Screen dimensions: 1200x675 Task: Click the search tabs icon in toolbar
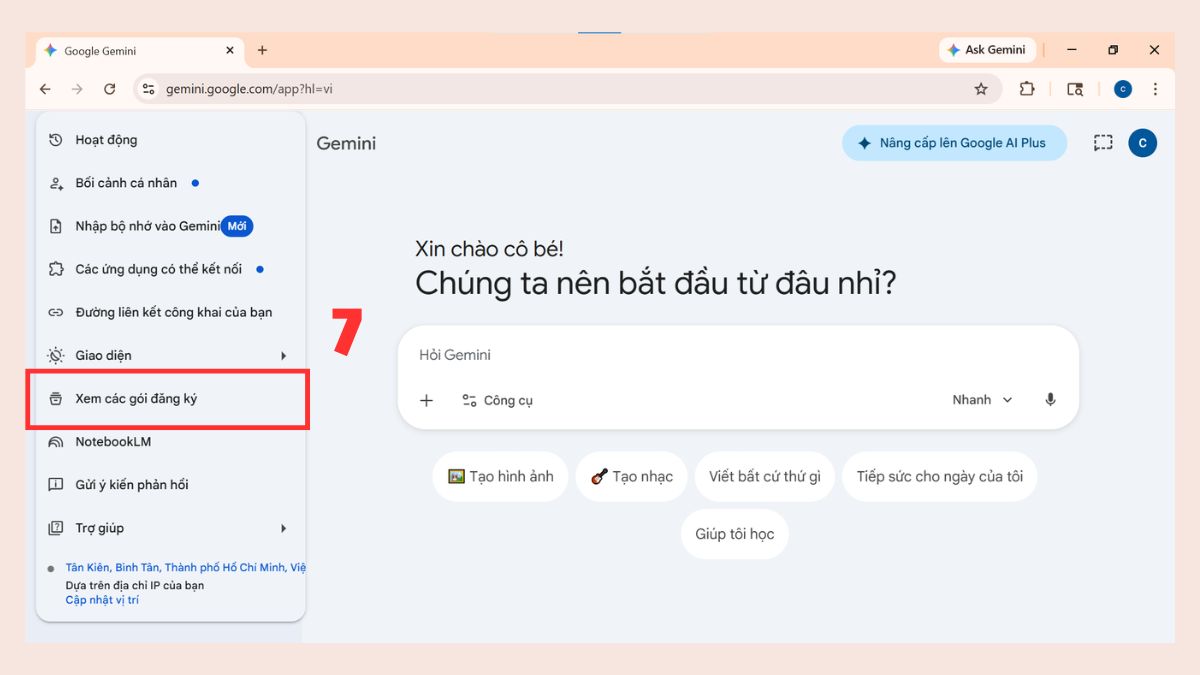point(1075,89)
